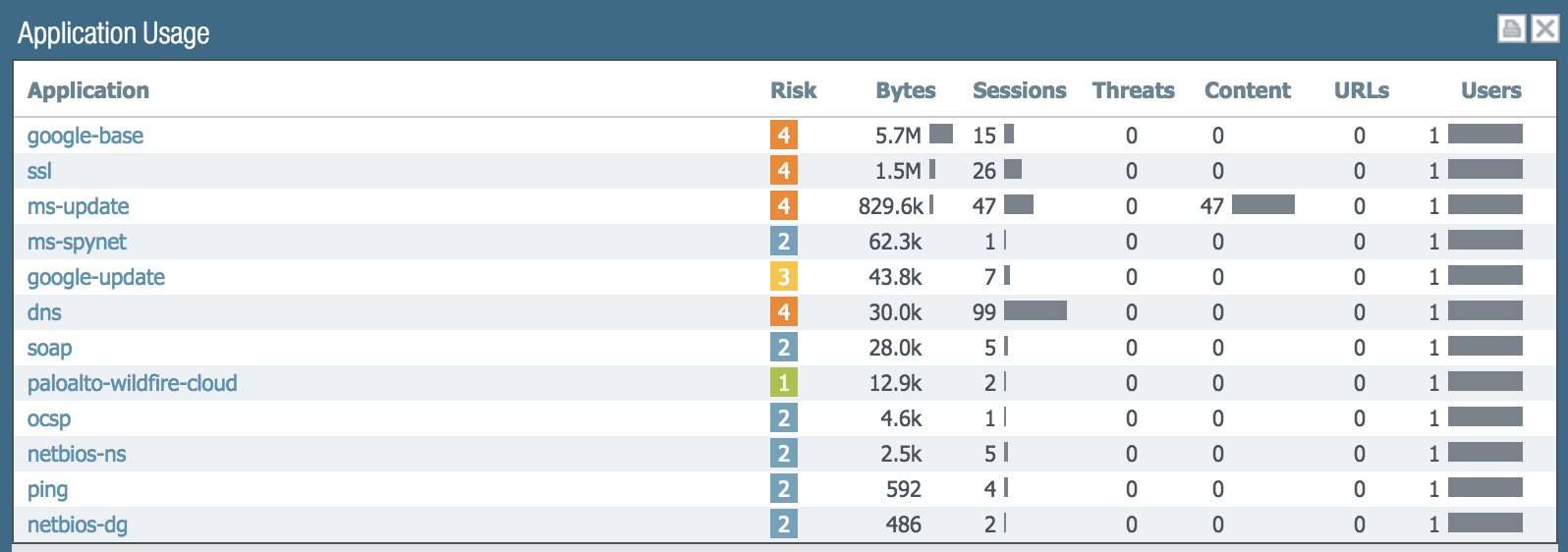Close the Application Usage panel
Image resolution: width=1568 pixels, height=552 pixels.
tap(1545, 28)
